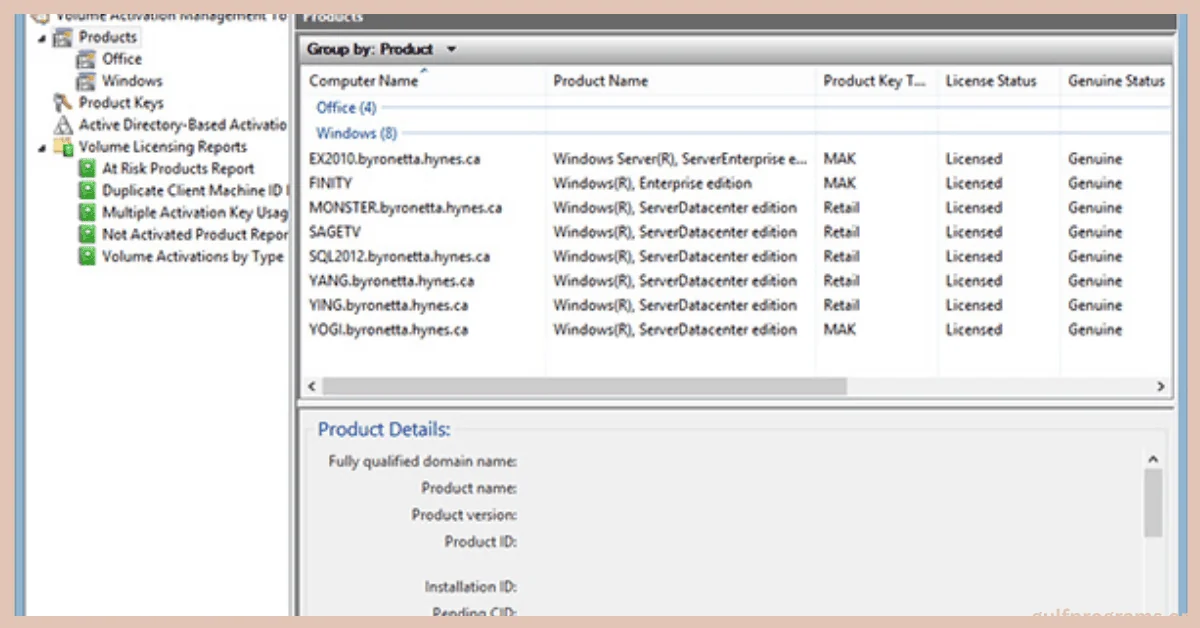Select the SAGETV computer row

(736, 232)
